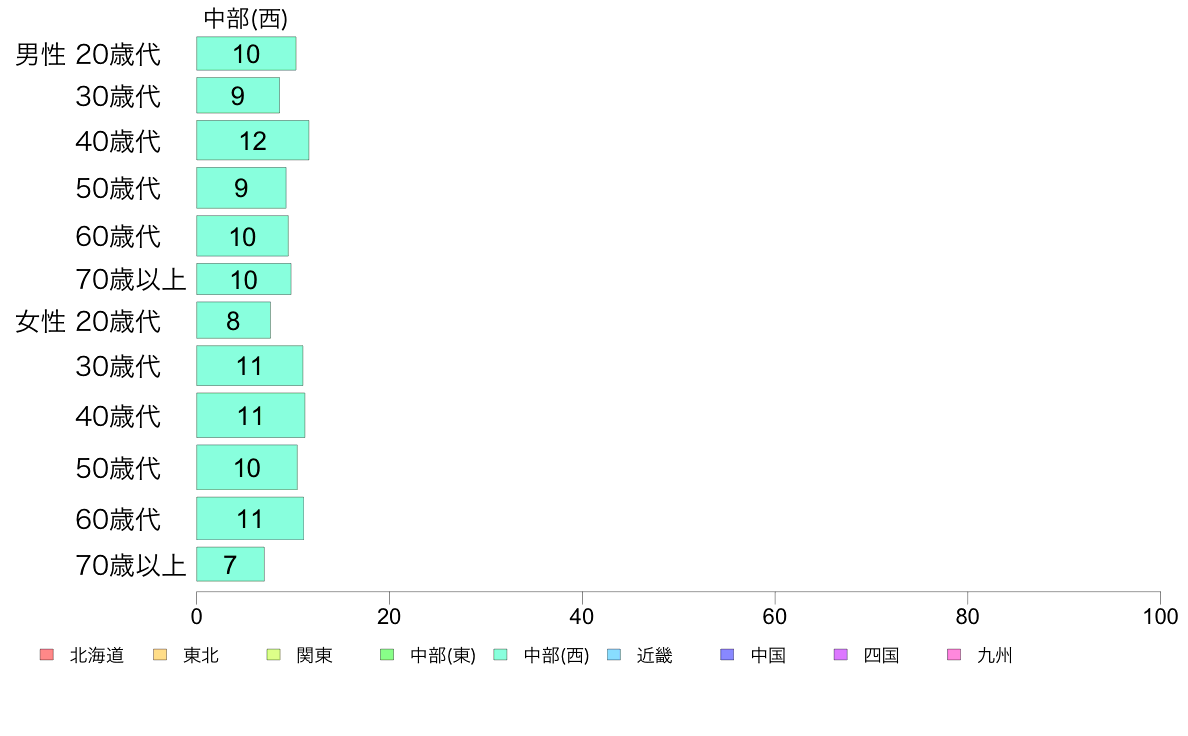The height and width of the screenshot is (736, 1188).
Task: Click the 関東 yellow-green legend swatch
Action: [274, 654]
